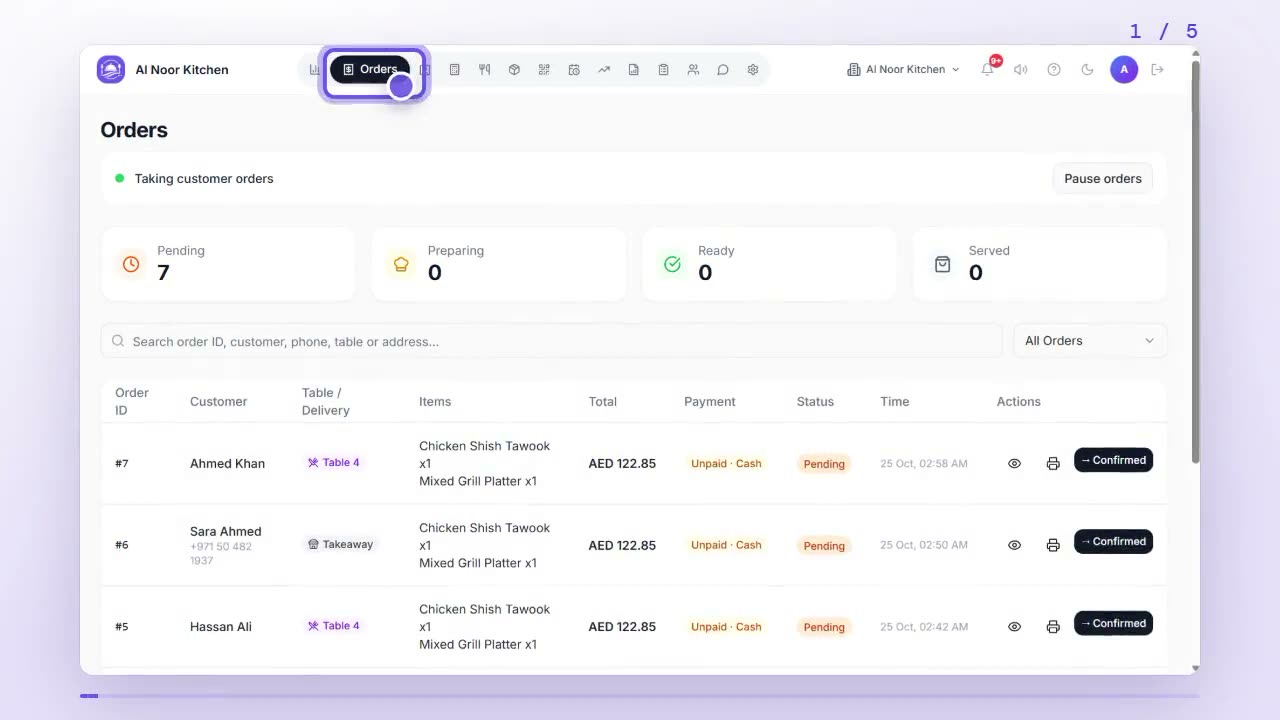Screen dimensions: 1280x720
Task: View details of order #7 via the eye icon
Action: click(1015, 464)
